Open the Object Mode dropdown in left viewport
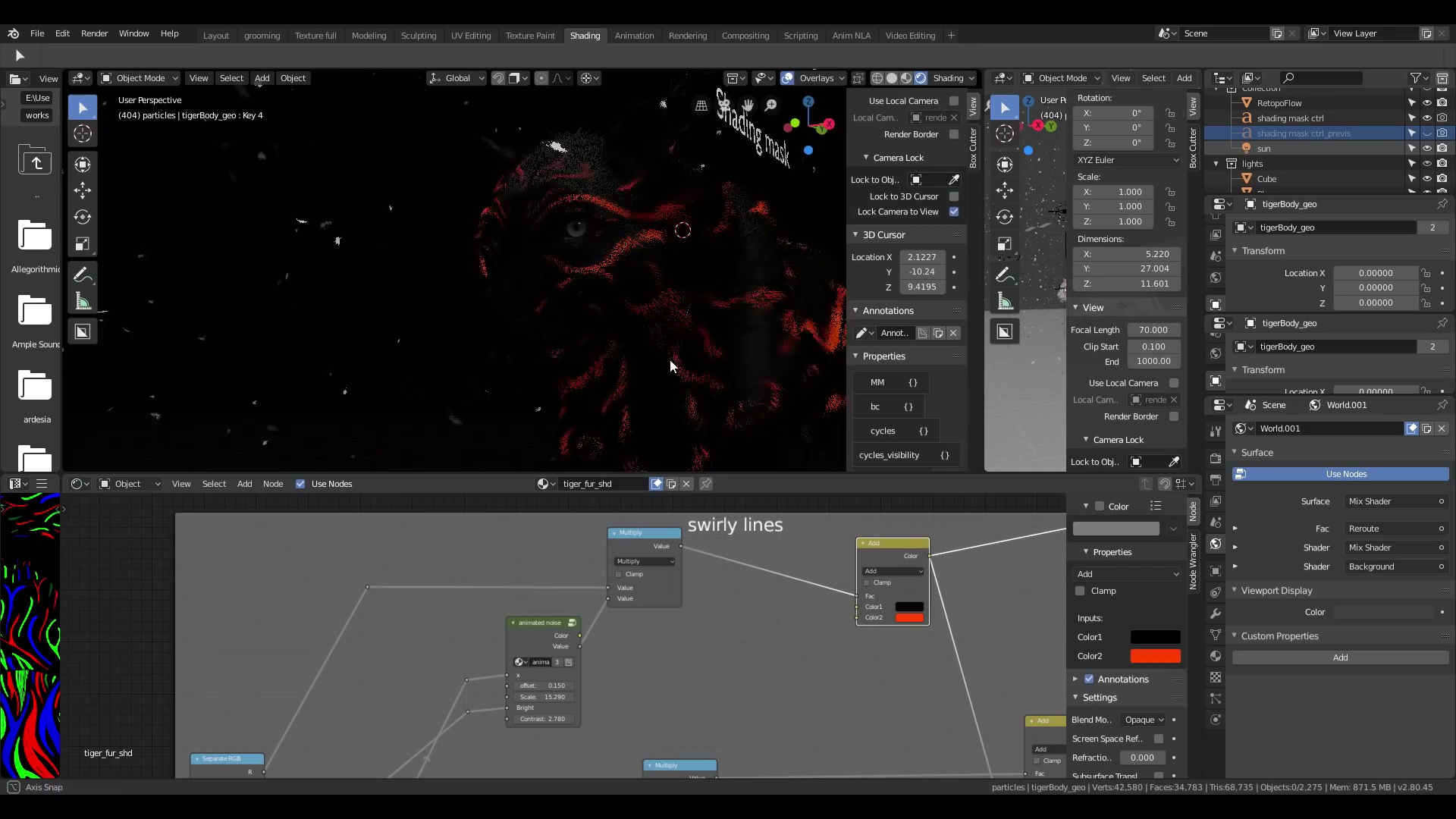The width and height of the screenshot is (1456, 819). (x=140, y=78)
